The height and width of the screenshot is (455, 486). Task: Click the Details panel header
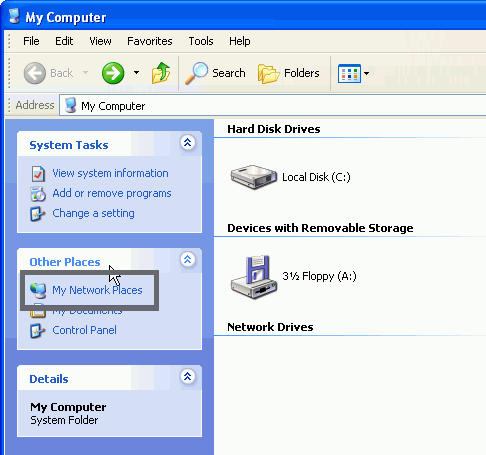tap(109, 378)
